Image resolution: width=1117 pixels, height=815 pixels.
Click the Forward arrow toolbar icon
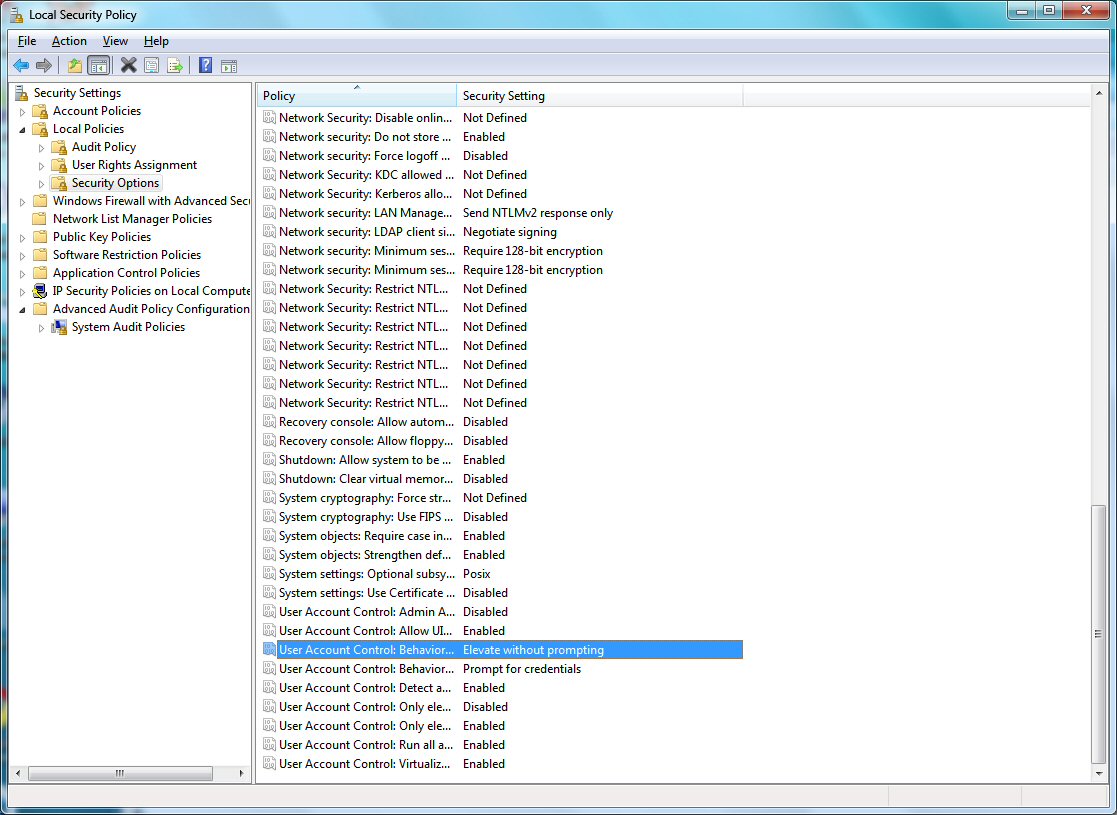tap(43, 66)
